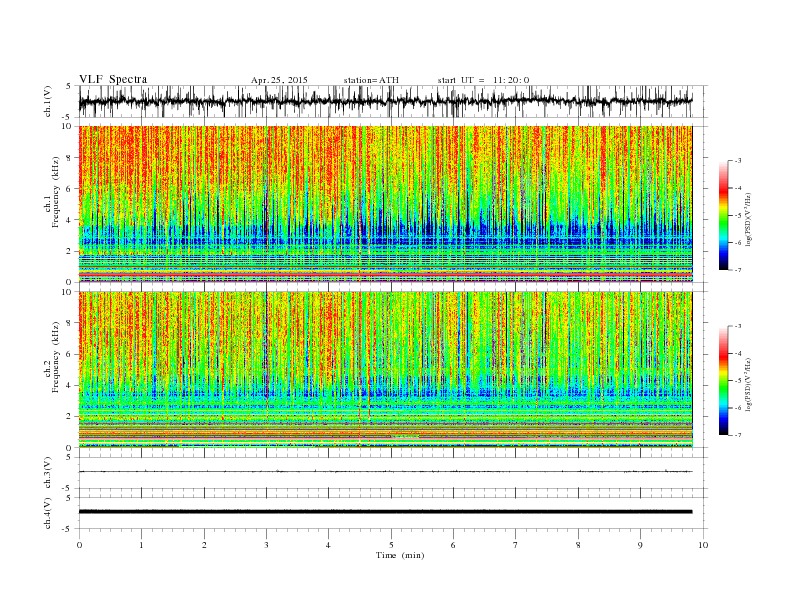
Task: Select the "start UT = 11:20:0" header text
Action: 483,80
